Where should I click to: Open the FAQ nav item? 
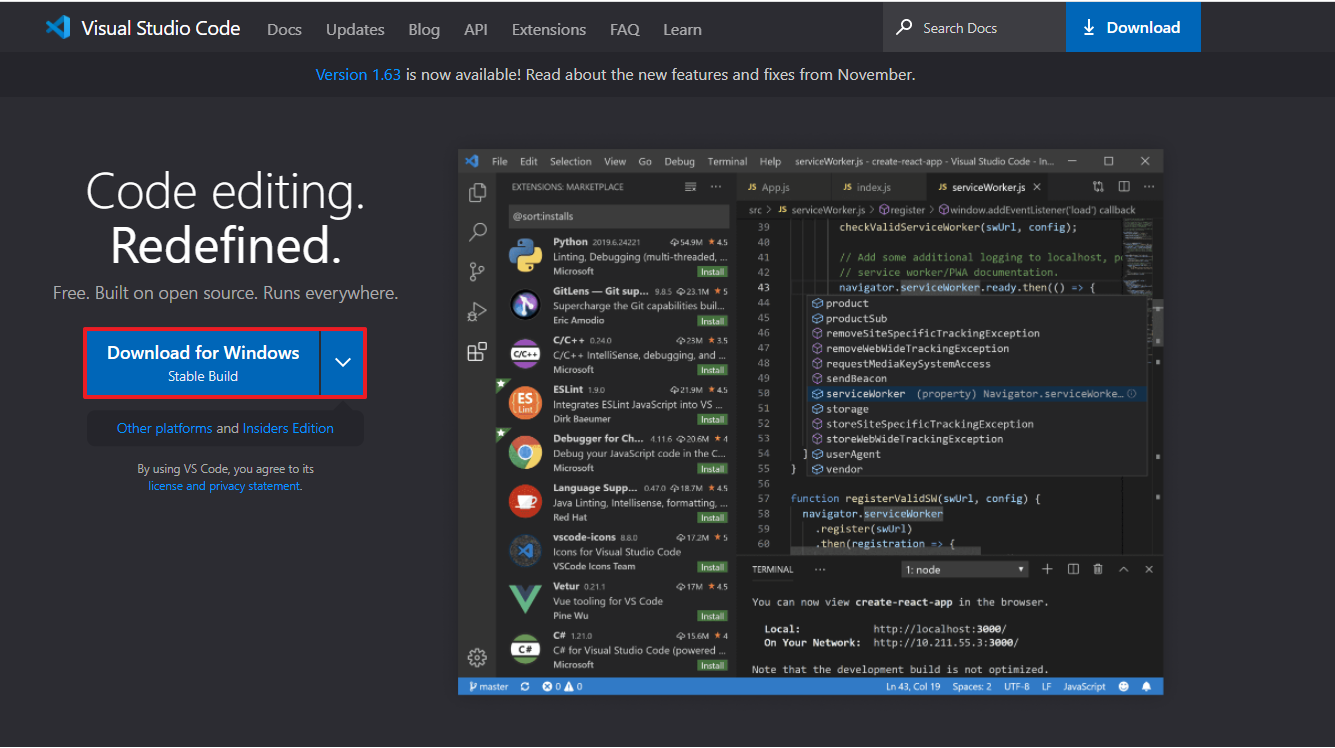[x=625, y=29]
